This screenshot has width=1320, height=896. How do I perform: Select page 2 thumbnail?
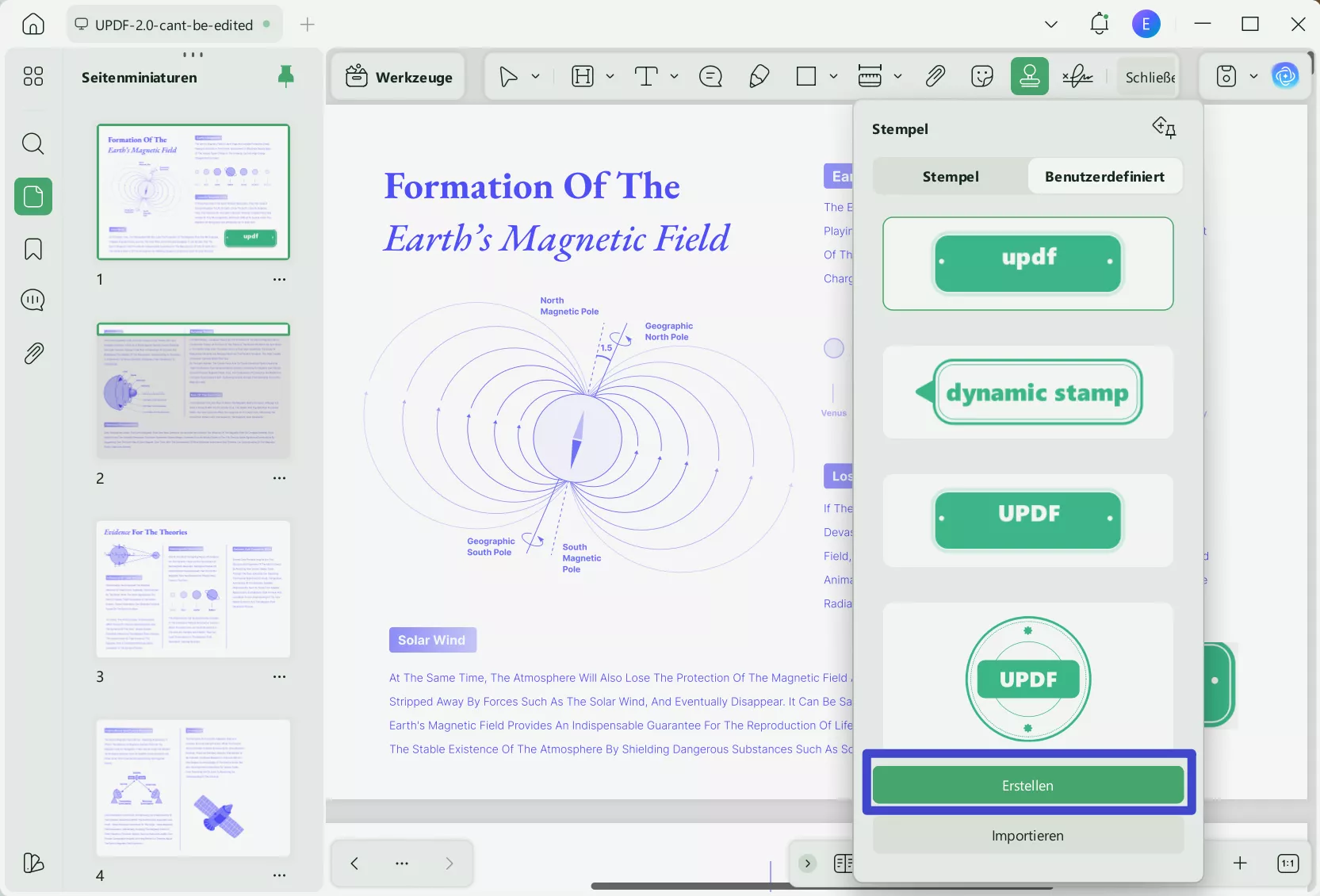click(193, 391)
